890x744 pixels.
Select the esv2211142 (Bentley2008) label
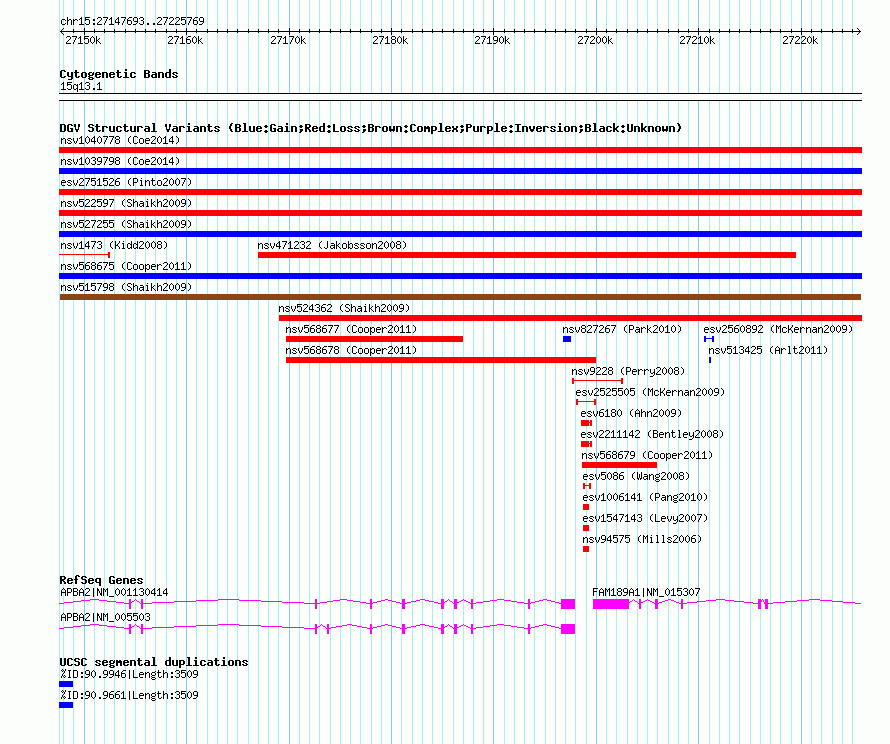[x=652, y=434]
